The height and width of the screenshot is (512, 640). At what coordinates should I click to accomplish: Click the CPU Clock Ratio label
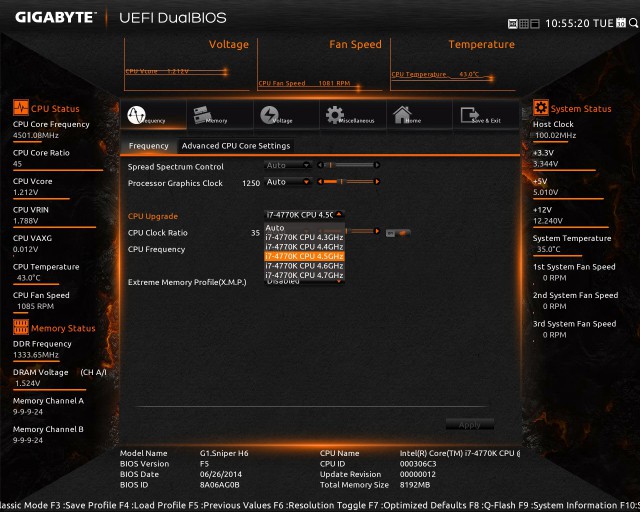click(x=158, y=233)
